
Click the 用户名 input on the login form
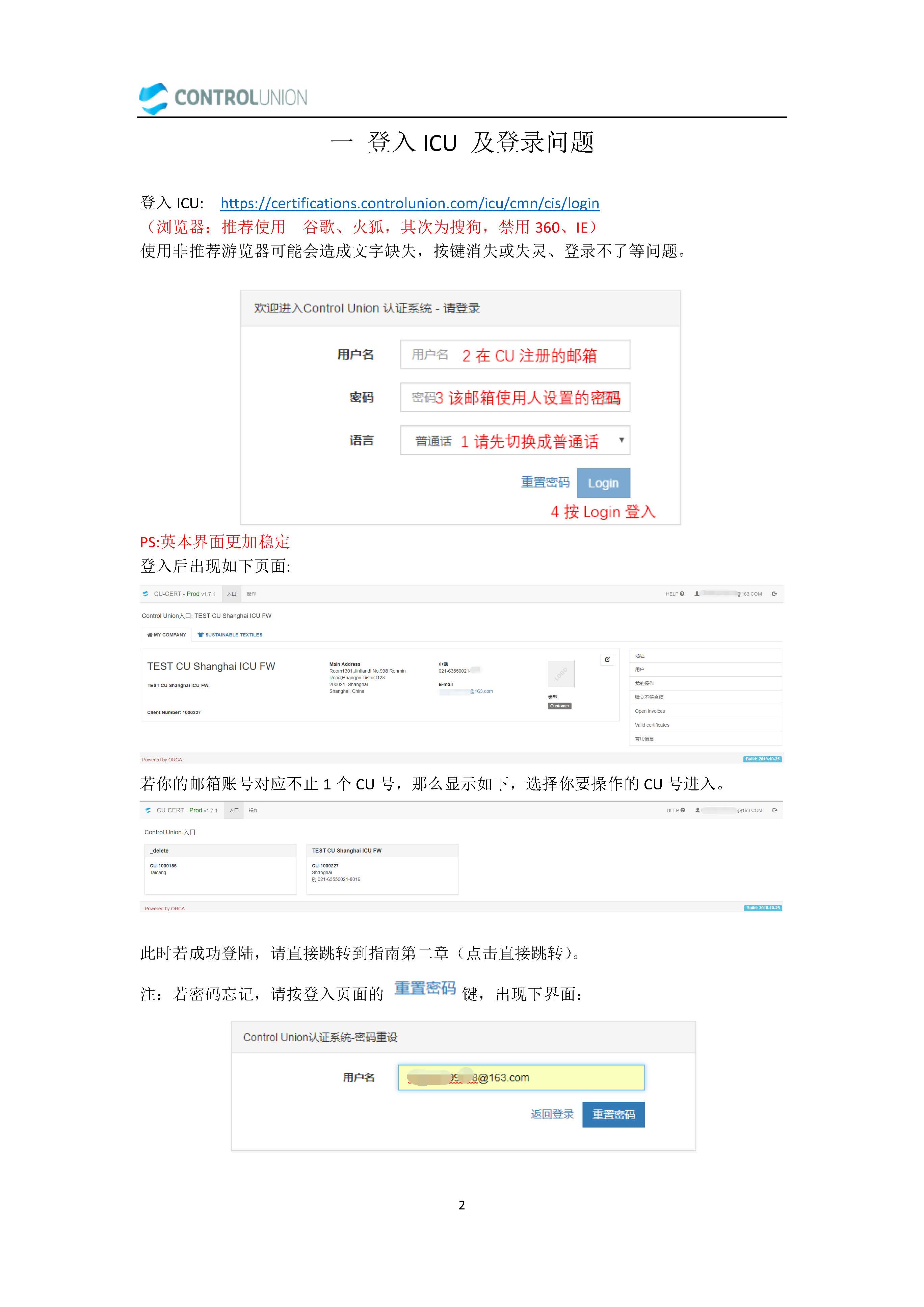click(514, 355)
